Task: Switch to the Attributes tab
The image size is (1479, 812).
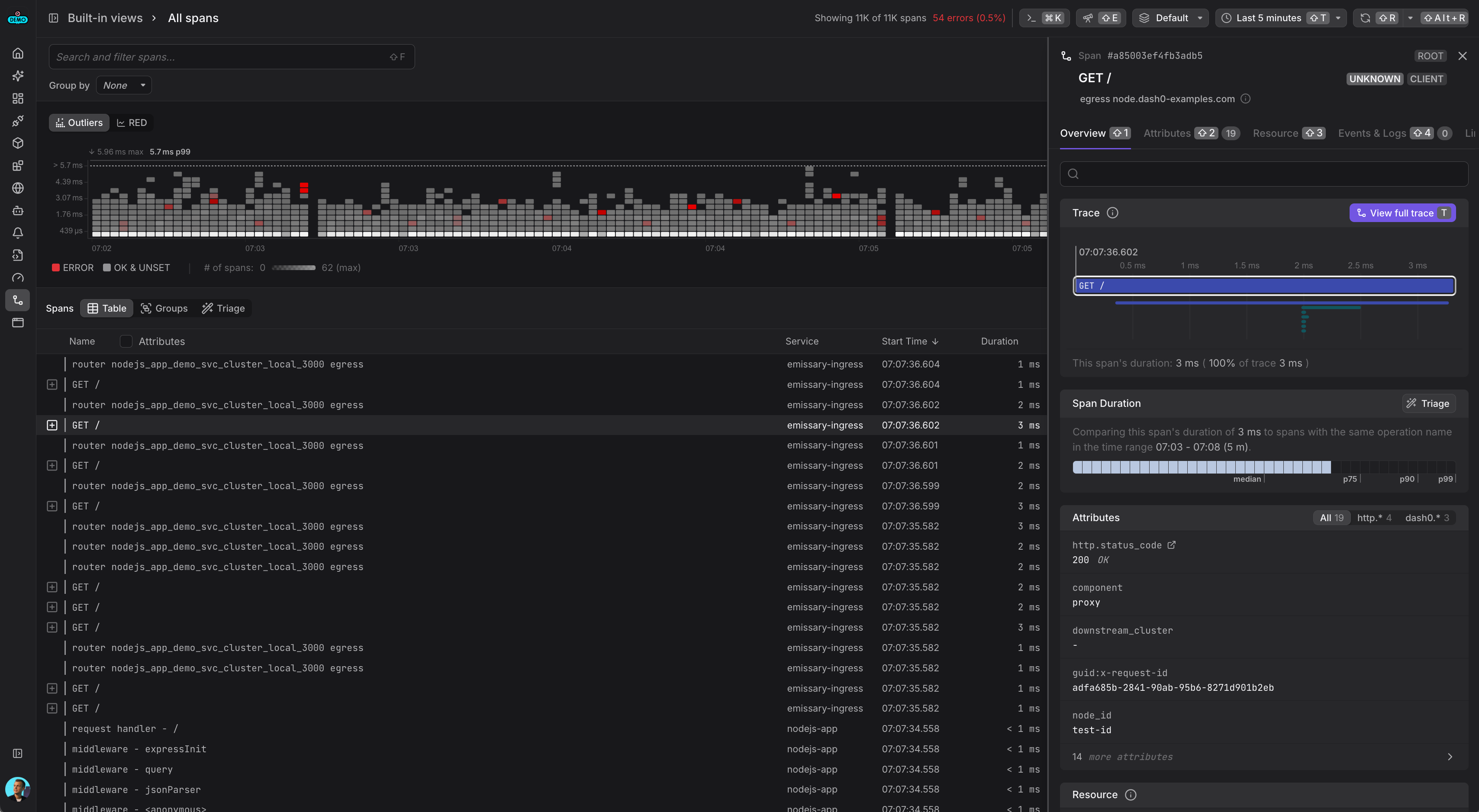Action: pyautogui.click(x=1191, y=133)
